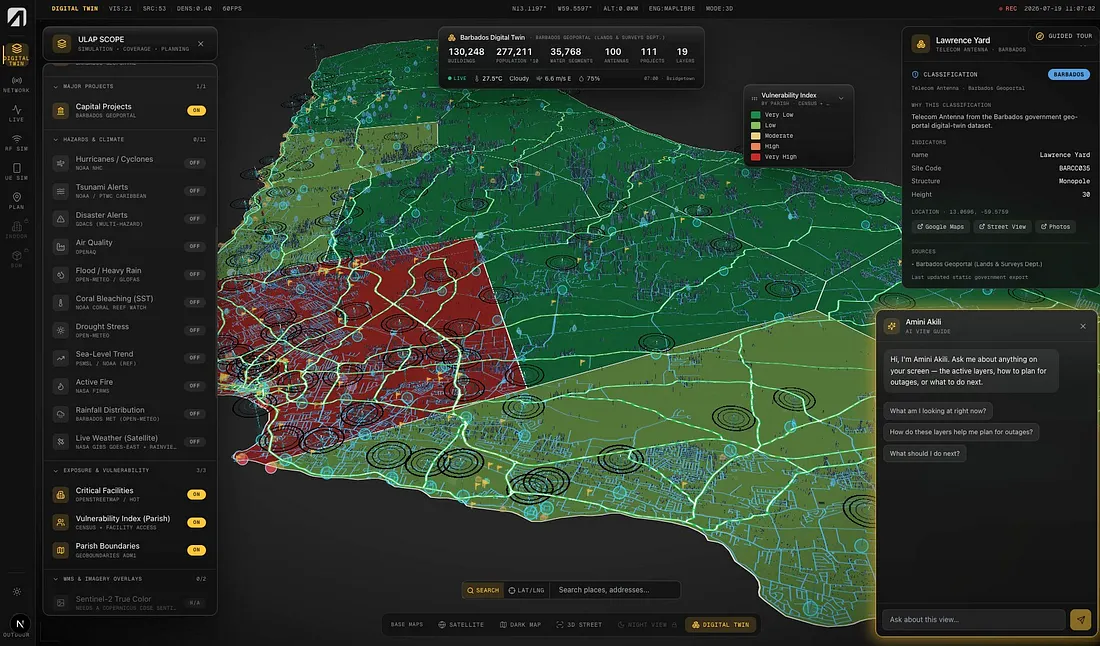Turn off Vulnerability Index (Parish) layer

(x=196, y=522)
